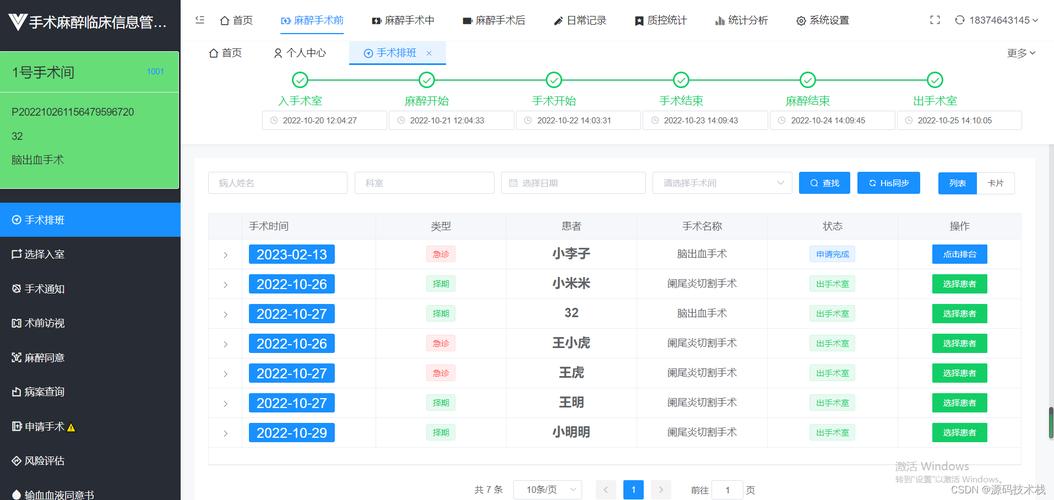1054x500 pixels.
Task: Click the 出手术室 step check icon
Action: tap(935, 80)
